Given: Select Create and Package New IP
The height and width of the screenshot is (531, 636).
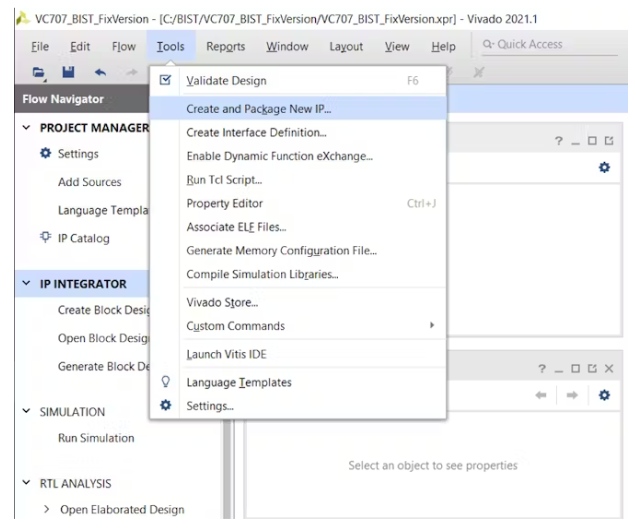Looking at the screenshot, I should click(x=258, y=108).
